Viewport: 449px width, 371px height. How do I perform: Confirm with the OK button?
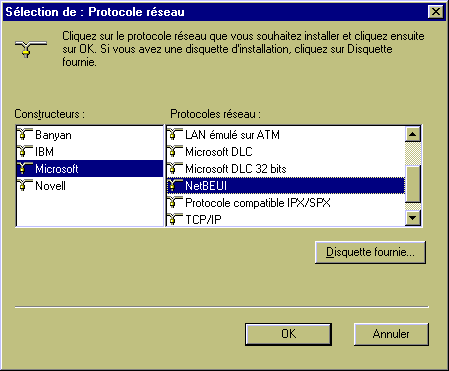288,334
